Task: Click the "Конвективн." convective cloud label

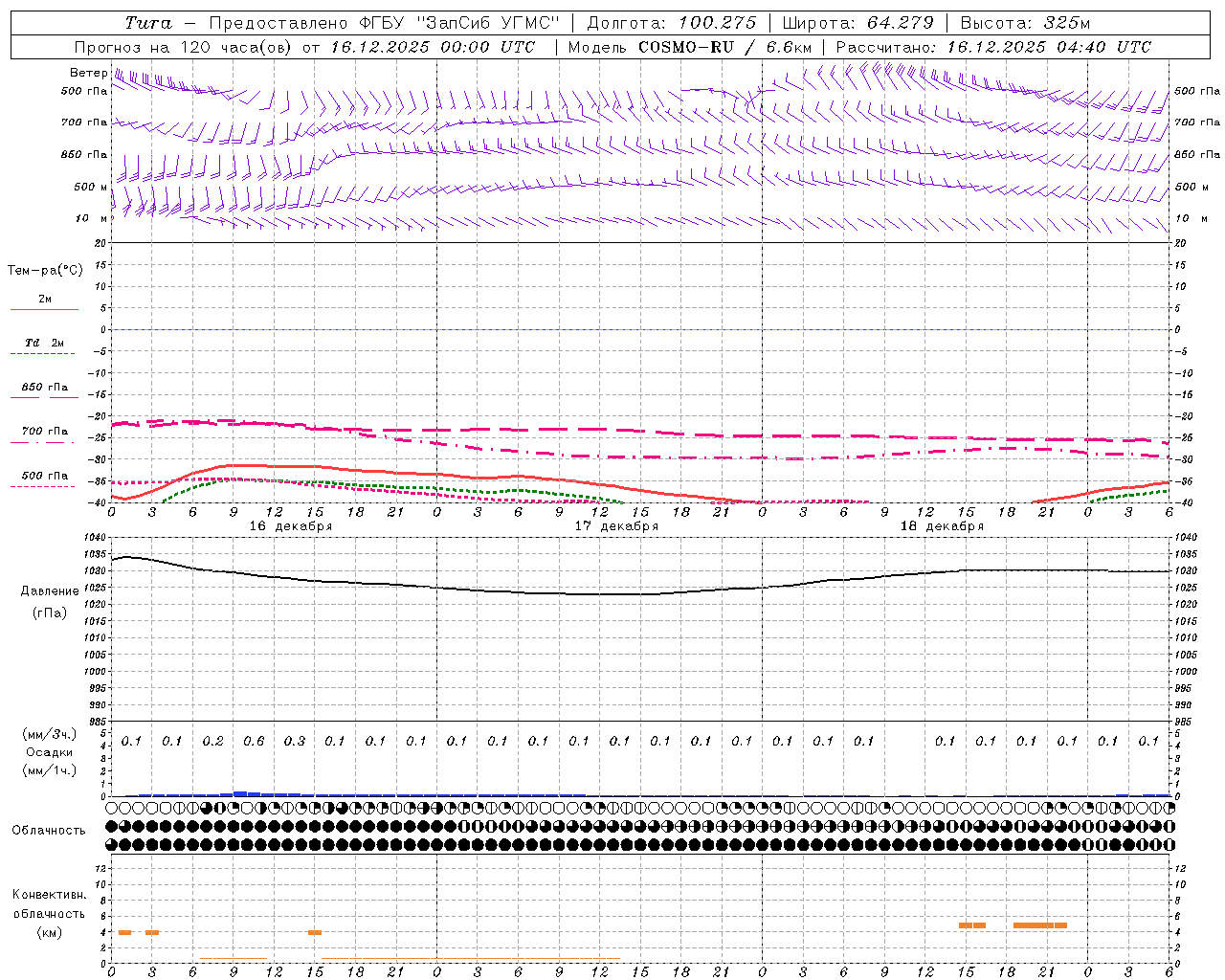Action: pos(50,895)
